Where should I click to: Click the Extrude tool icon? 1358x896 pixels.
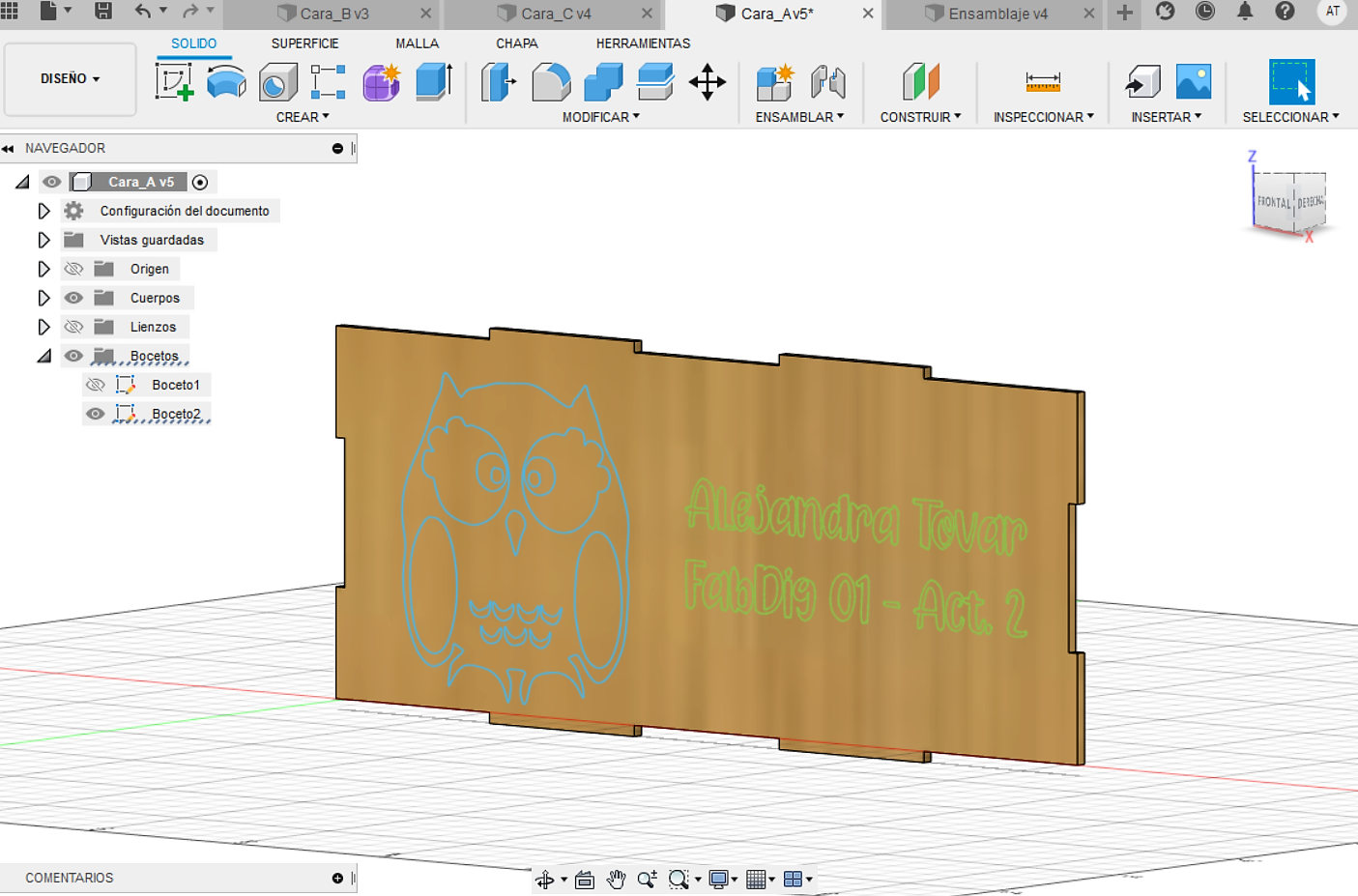pos(226,81)
